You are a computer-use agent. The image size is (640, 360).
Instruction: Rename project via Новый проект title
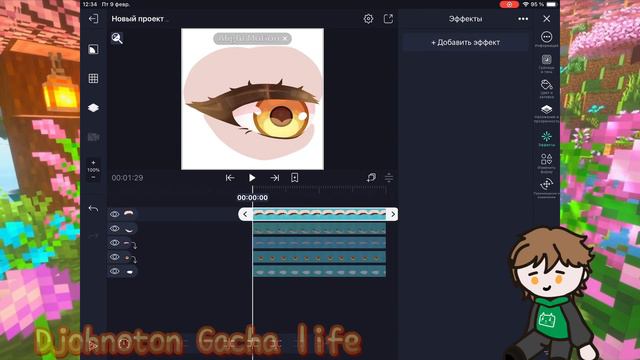pos(138,19)
